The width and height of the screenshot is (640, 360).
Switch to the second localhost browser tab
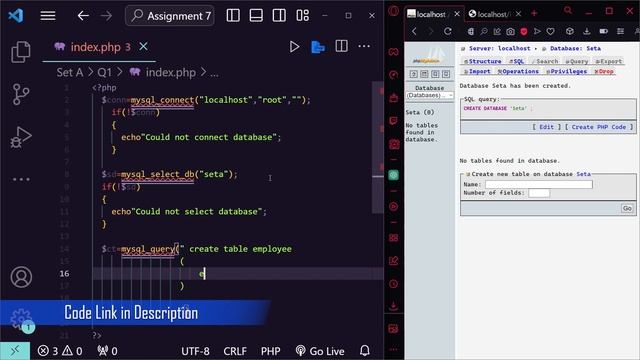[x=494, y=14]
